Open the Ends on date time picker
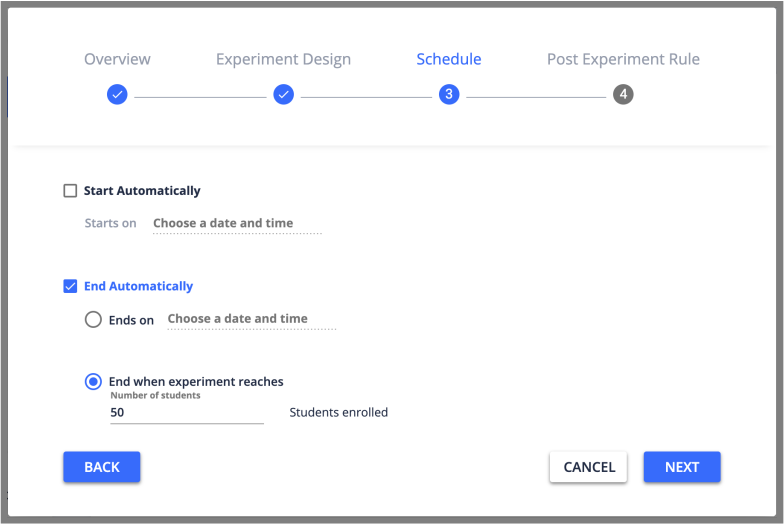 [x=251, y=319]
